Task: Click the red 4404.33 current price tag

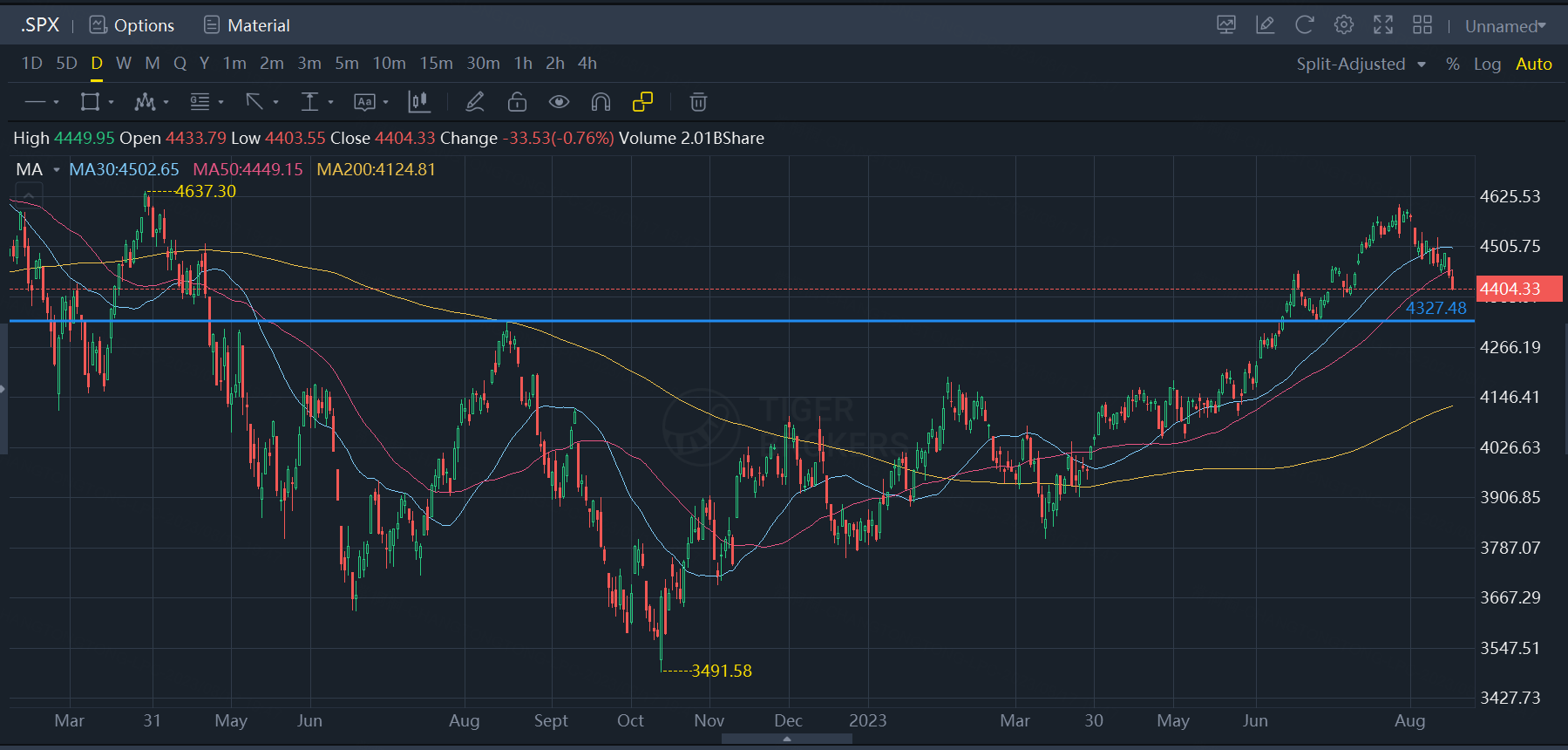Action: (1519, 289)
